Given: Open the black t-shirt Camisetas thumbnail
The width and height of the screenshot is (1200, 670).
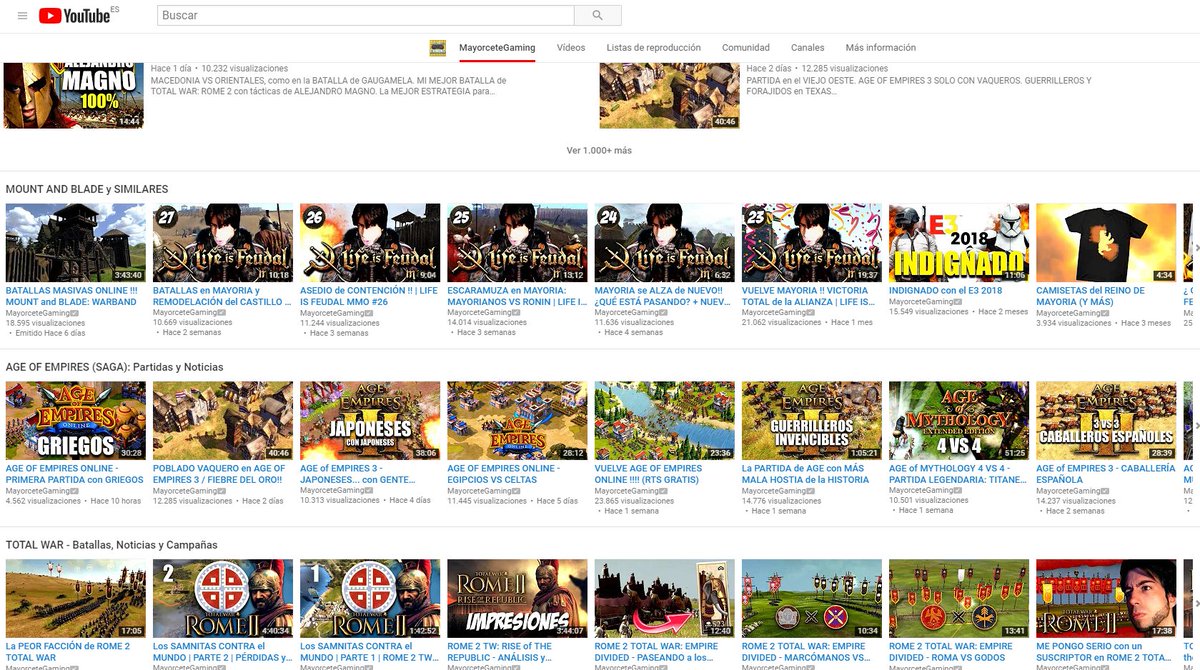Looking at the screenshot, I should click(1106, 243).
